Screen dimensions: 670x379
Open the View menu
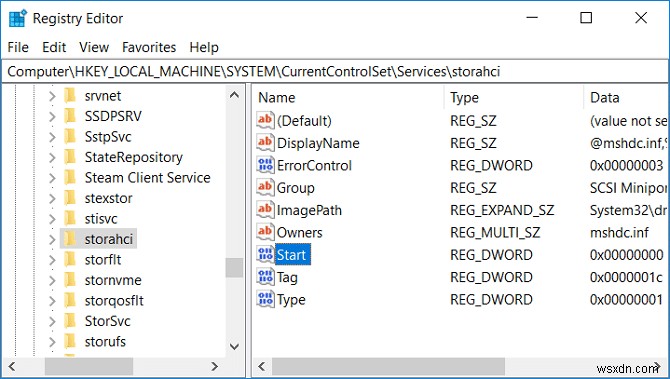[94, 47]
